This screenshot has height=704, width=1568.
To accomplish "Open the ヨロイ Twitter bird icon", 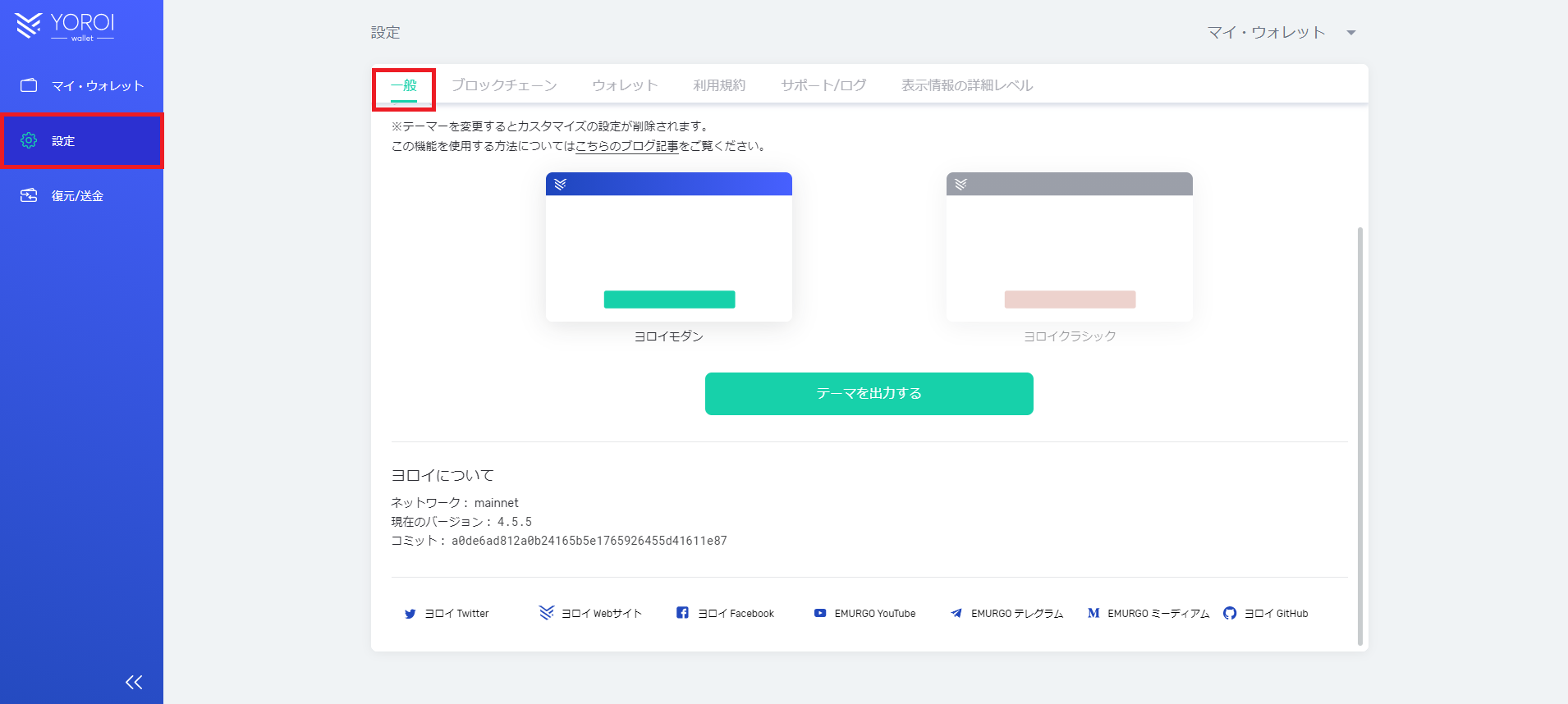I will pyautogui.click(x=410, y=614).
